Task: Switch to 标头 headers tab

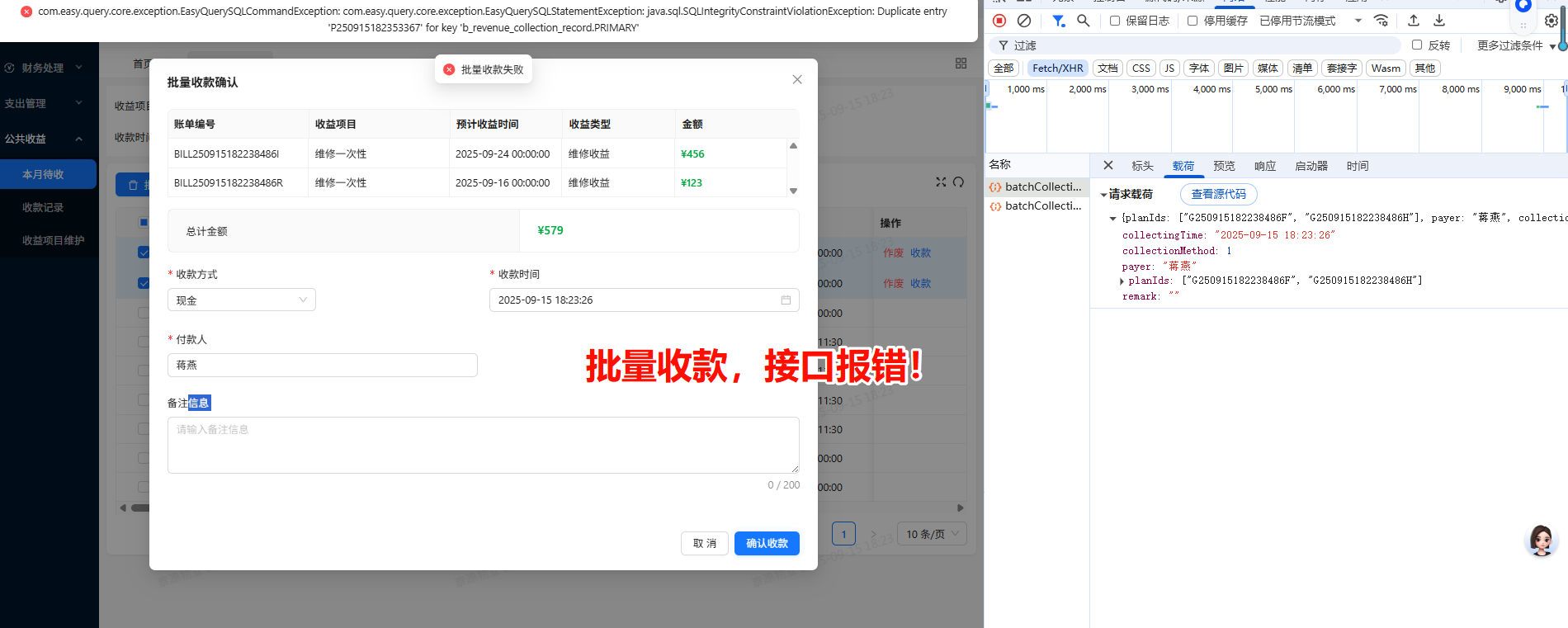Action: pyautogui.click(x=1142, y=166)
